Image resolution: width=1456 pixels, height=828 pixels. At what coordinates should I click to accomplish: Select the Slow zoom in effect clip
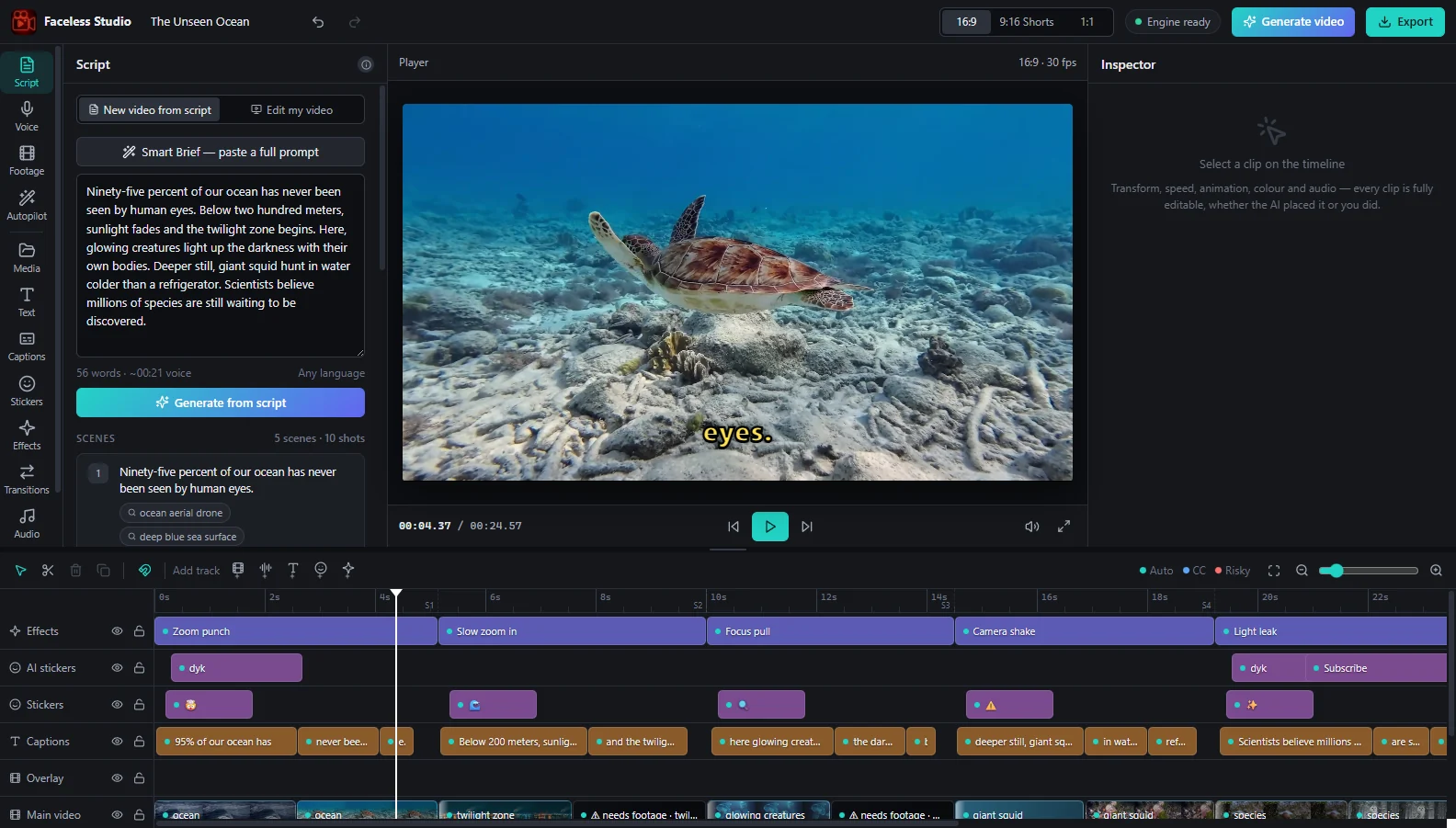tap(572, 631)
